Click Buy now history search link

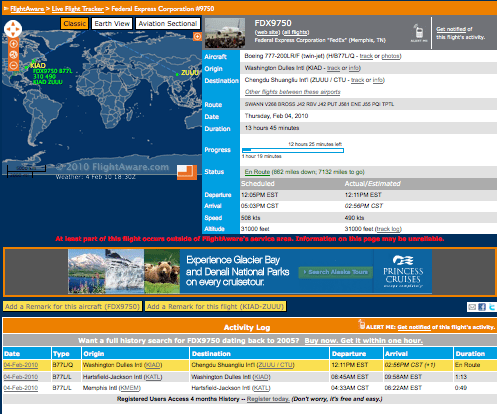(x=364, y=341)
